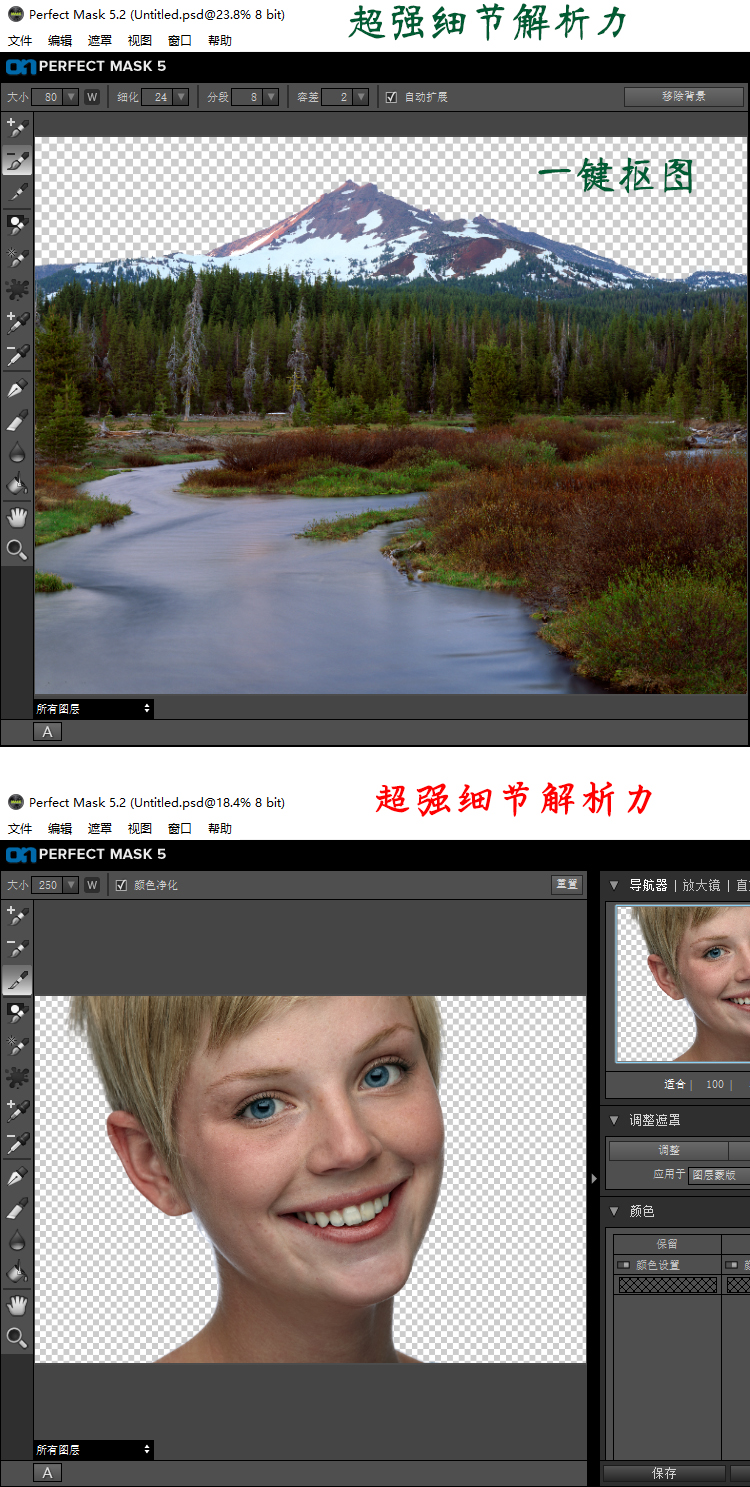Click the crosshatched 保留 color swatch
Viewport: 750px width, 1487px height.
click(668, 1285)
